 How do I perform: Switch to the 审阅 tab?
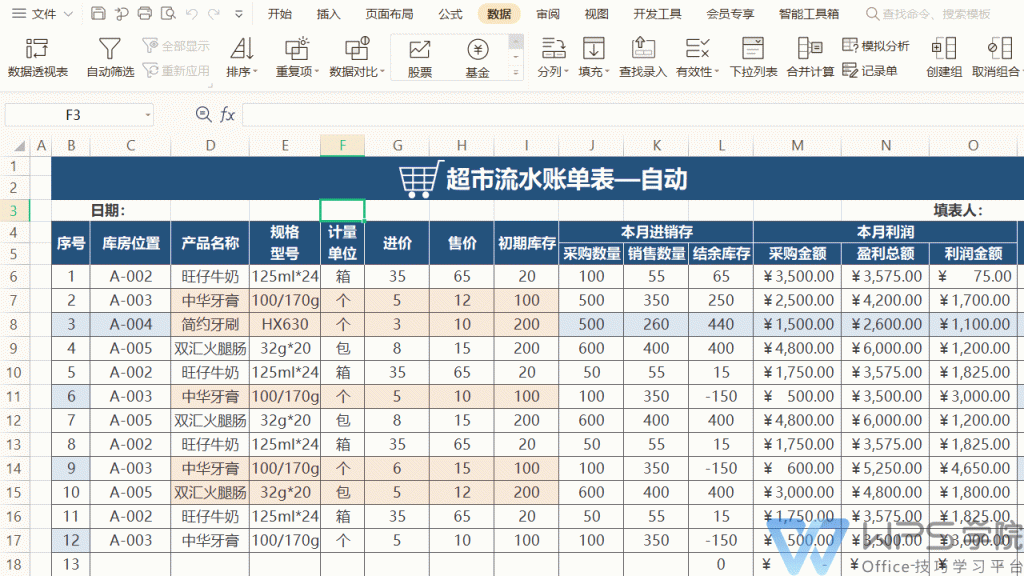click(547, 14)
